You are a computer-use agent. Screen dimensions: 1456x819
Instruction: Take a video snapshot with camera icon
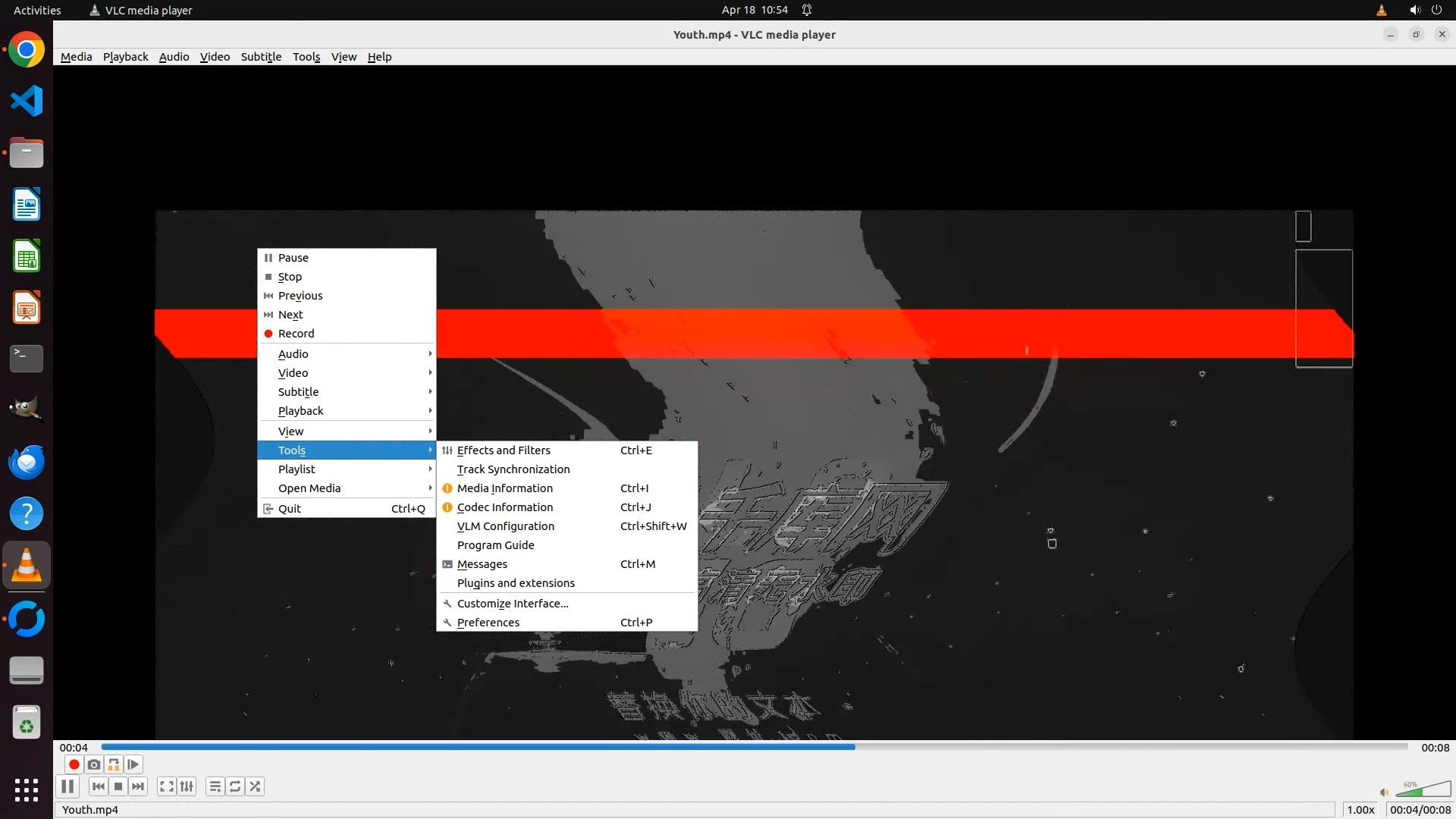(94, 764)
